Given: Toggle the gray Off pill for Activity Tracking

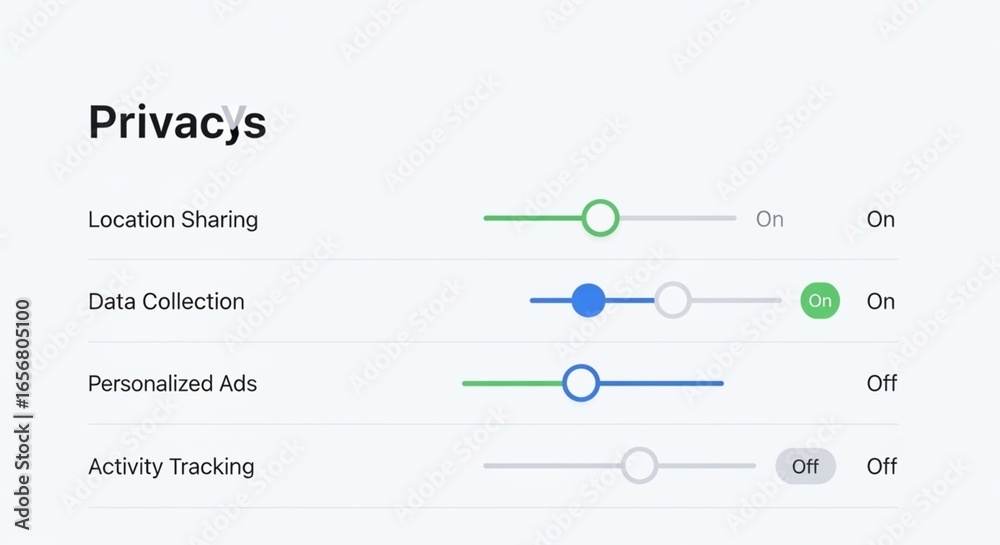Looking at the screenshot, I should tap(805, 466).
